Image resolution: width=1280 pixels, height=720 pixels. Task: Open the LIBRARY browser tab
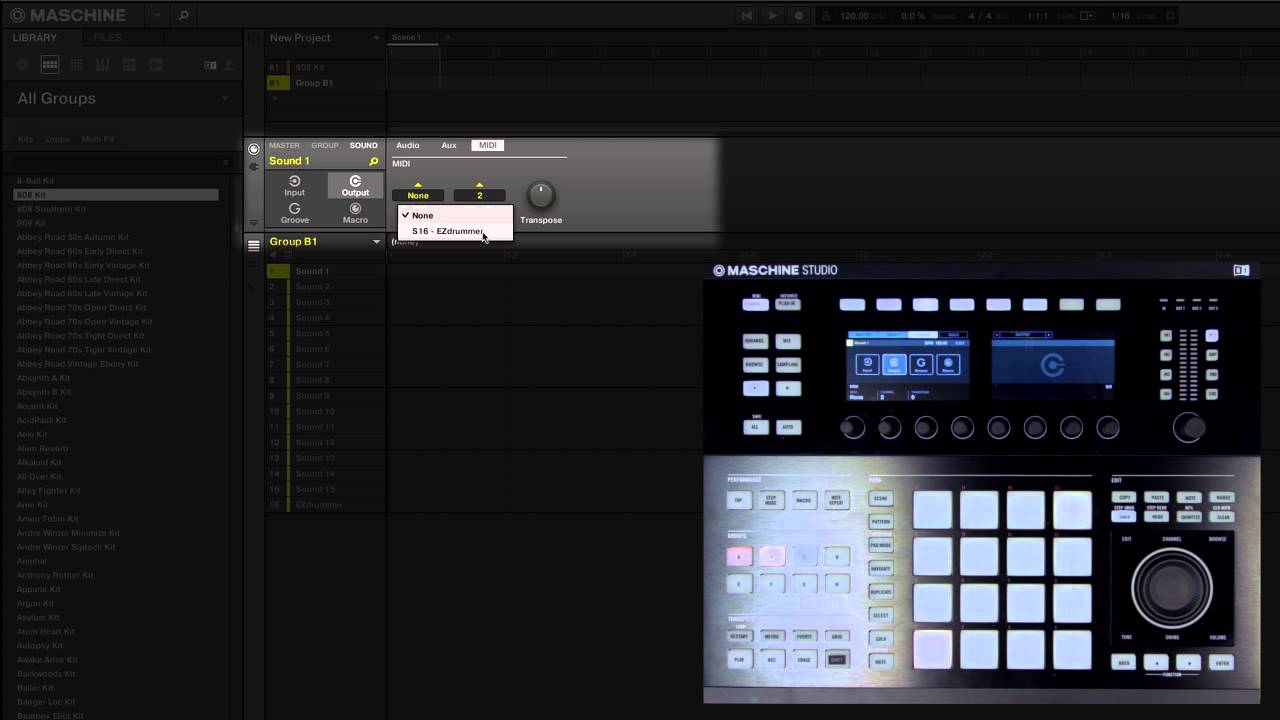coord(35,38)
